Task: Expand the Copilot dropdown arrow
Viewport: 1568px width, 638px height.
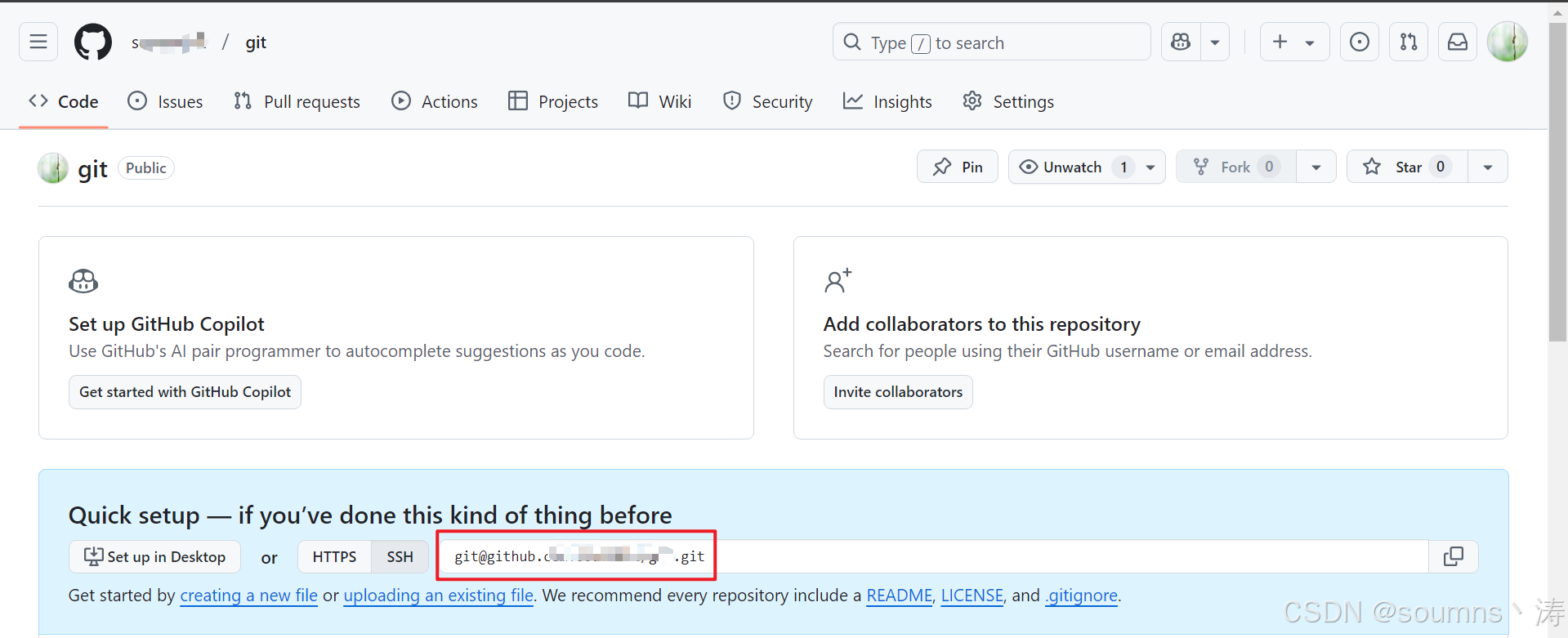Action: click(x=1215, y=42)
